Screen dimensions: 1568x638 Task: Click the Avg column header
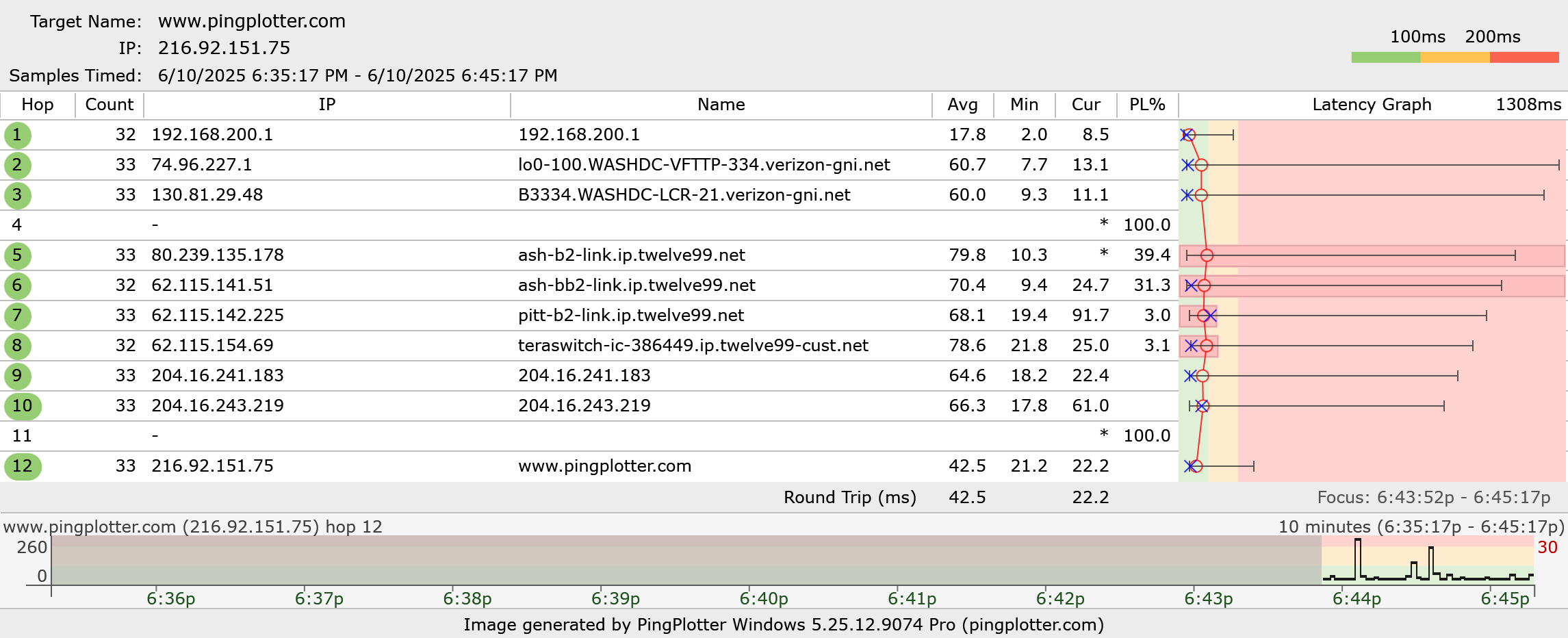coord(963,105)
